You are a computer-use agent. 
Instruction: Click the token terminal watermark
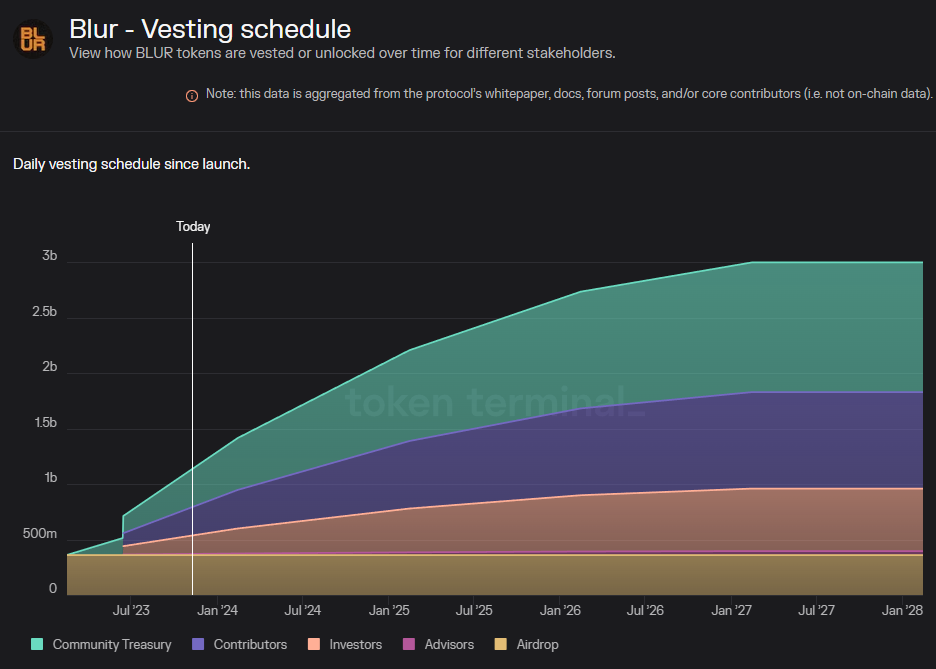489,402
